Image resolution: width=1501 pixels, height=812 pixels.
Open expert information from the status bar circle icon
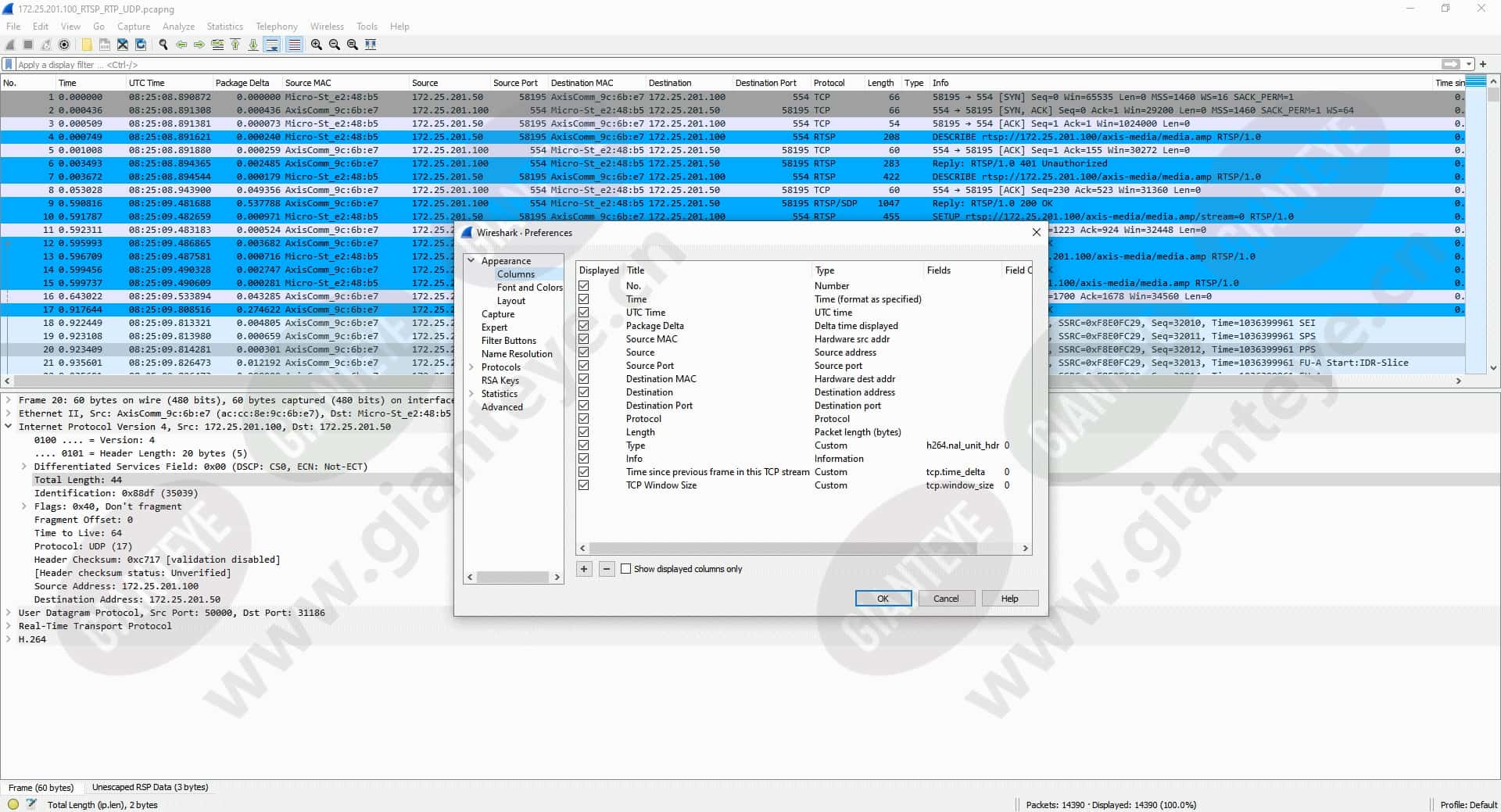pyautogui.click(x=13, y=803)
